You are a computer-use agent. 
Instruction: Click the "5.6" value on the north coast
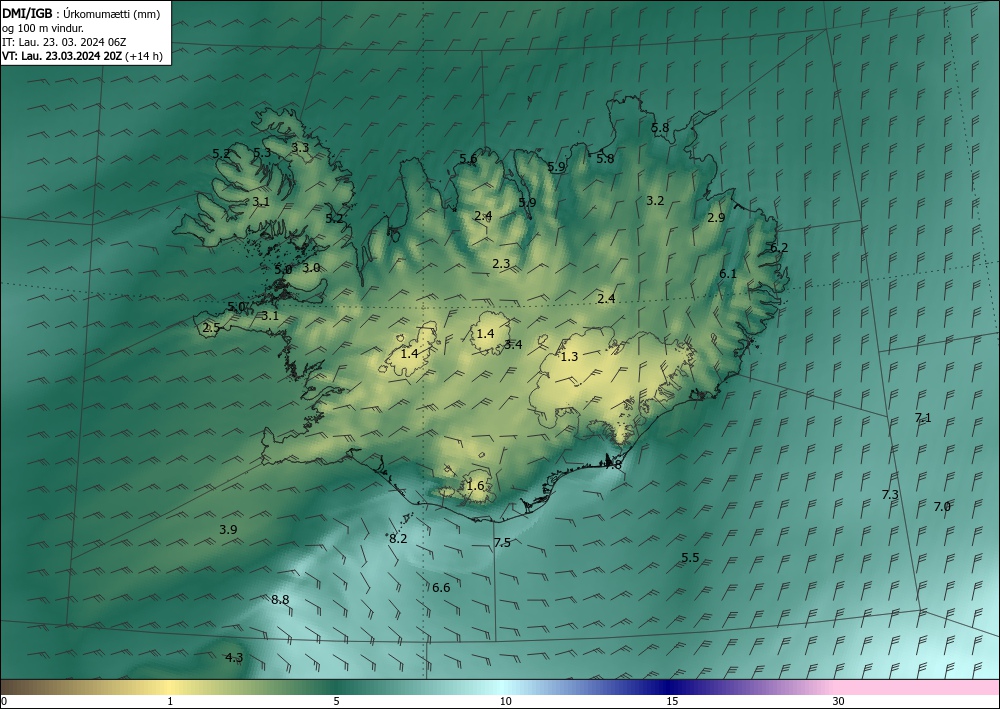pos(468,159)
